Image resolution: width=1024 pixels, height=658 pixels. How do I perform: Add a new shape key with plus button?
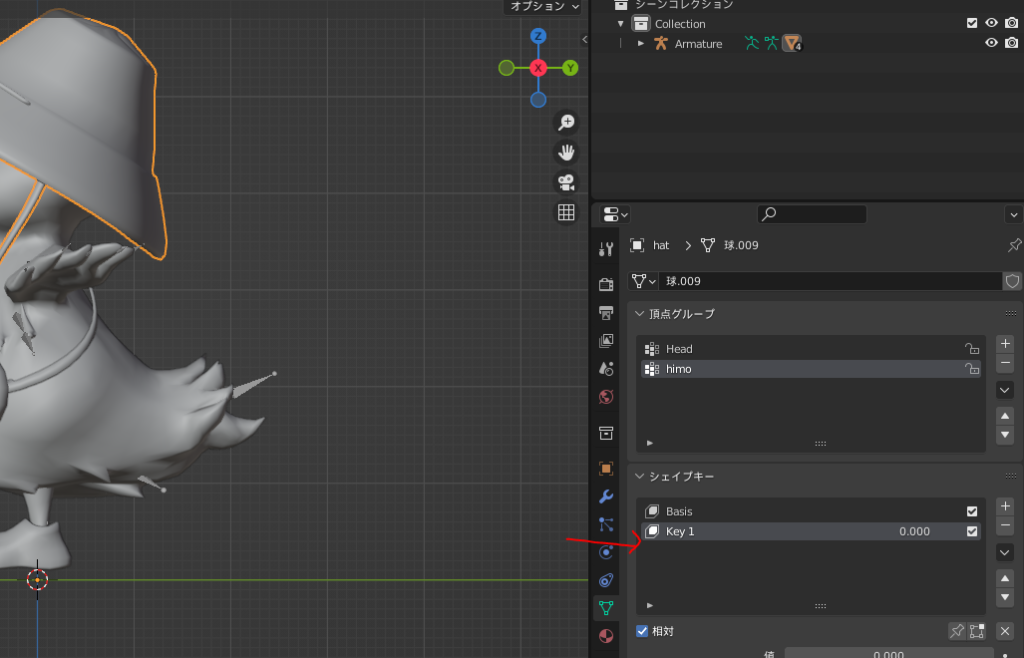[1005, 506]
